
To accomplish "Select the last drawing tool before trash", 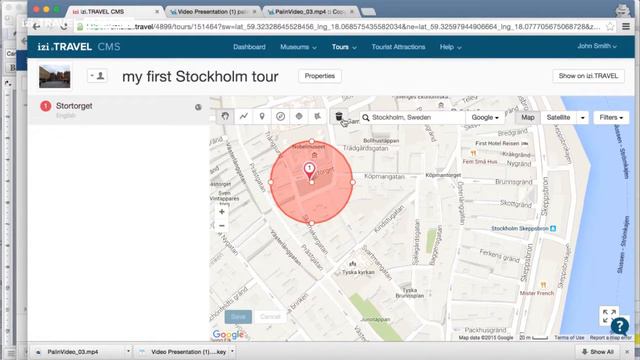I will coord(317,116).
